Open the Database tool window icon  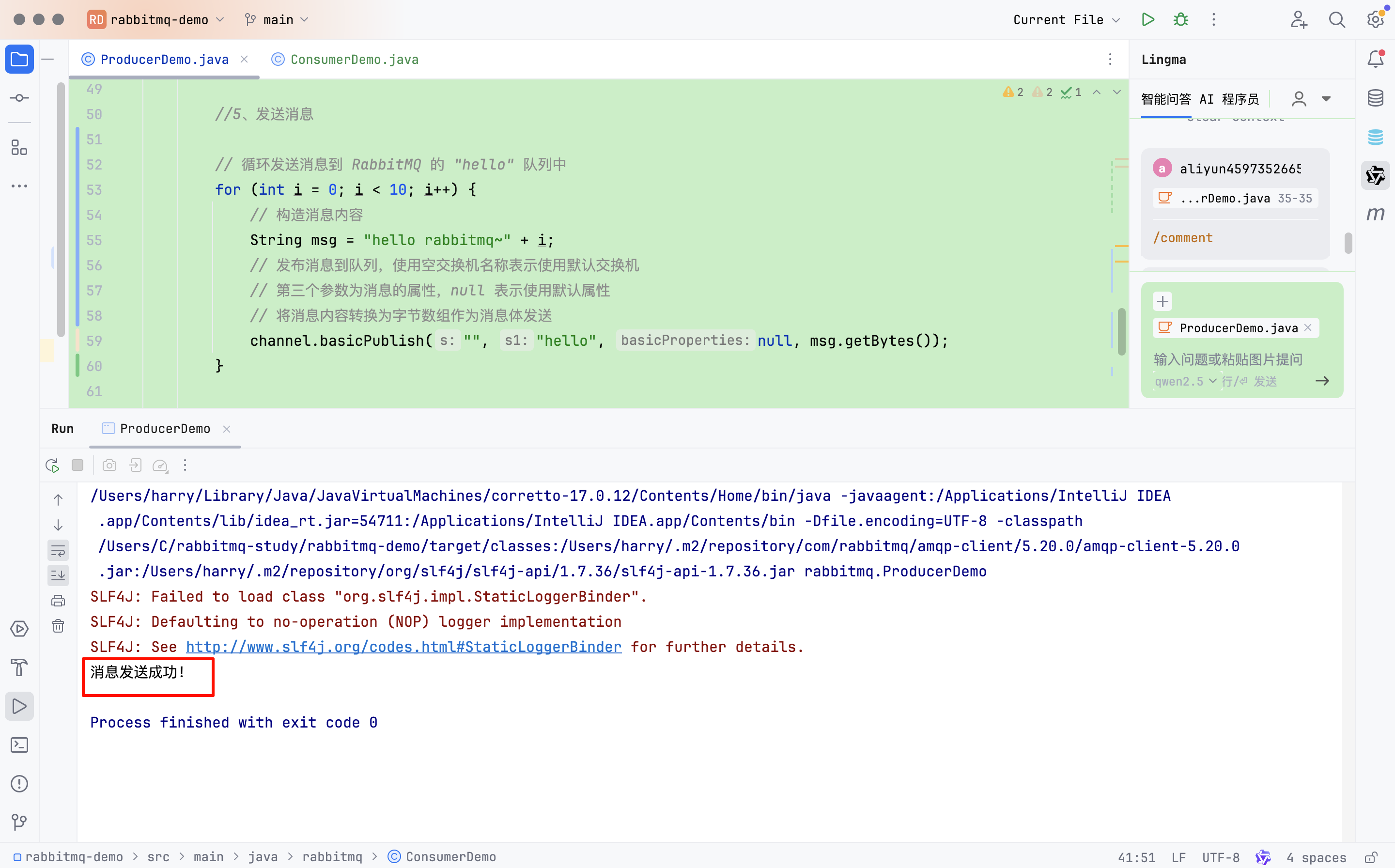(1375, 98)
